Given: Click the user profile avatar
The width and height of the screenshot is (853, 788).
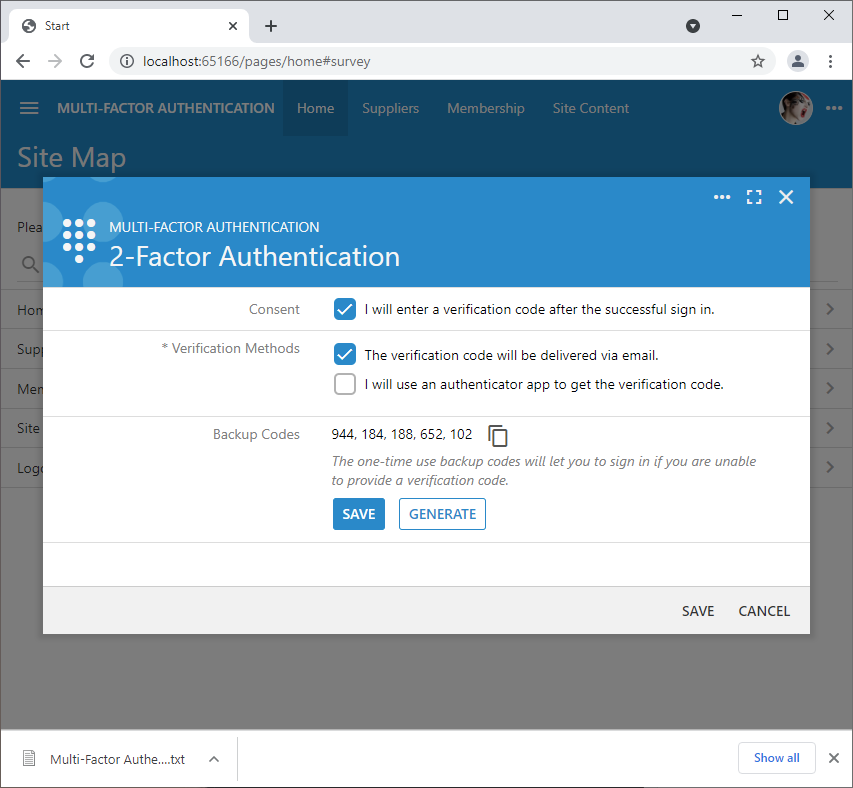Looking at the screenshot, I should pyautogui.click(x=795, y=108).
